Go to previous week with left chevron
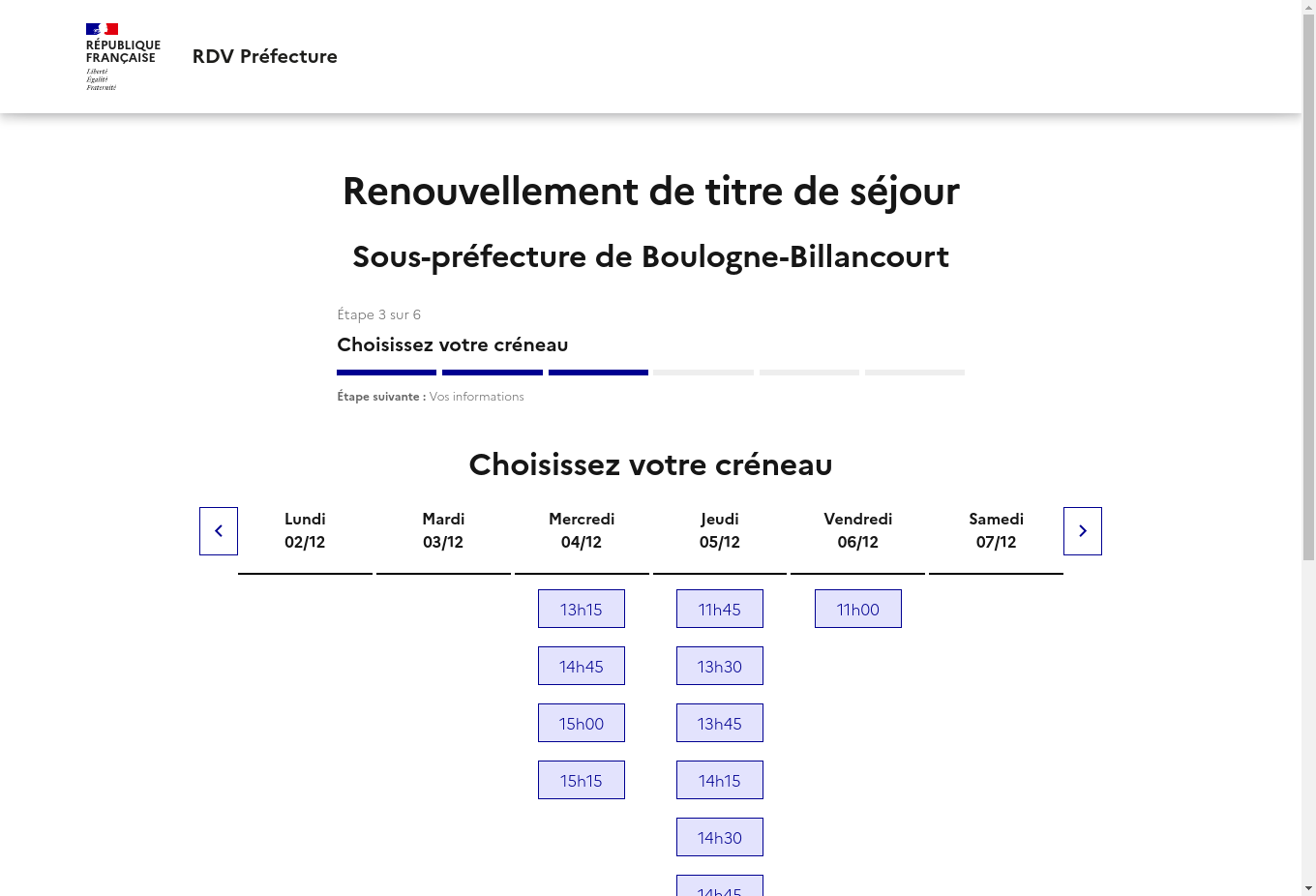Screen dimensions: 1316x896 [219, 531]
